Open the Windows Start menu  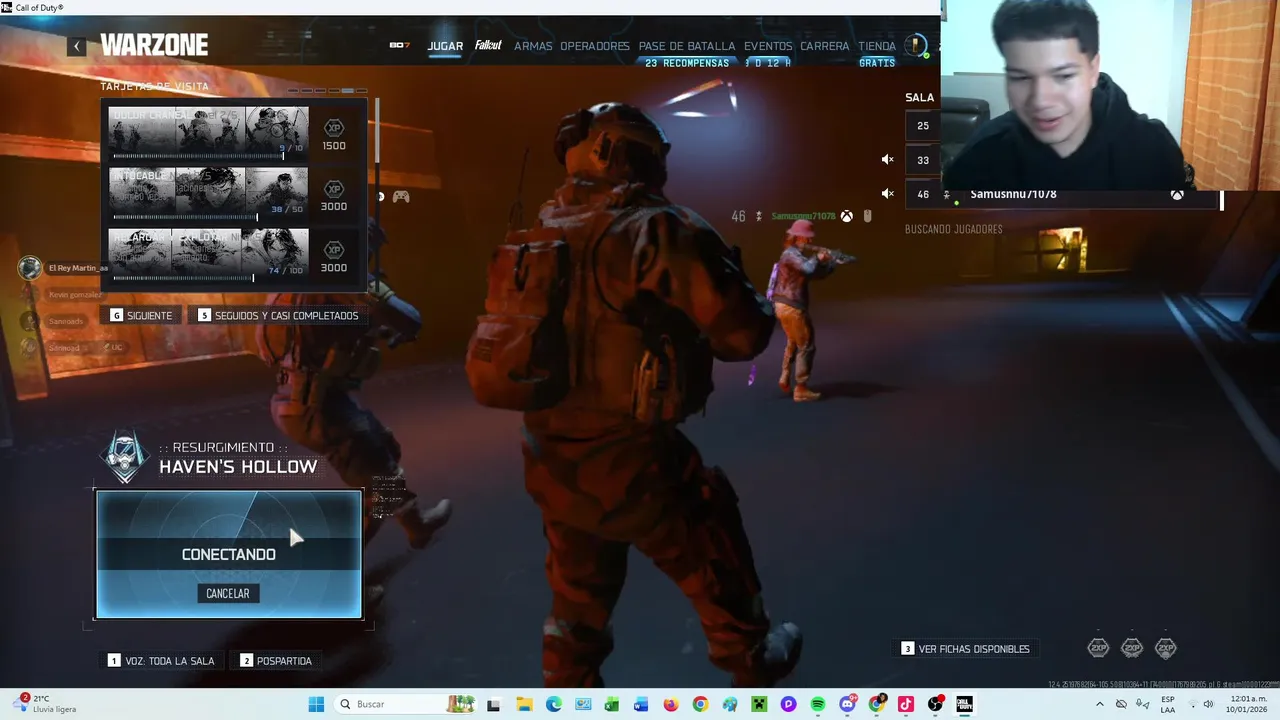coord(316,704)
